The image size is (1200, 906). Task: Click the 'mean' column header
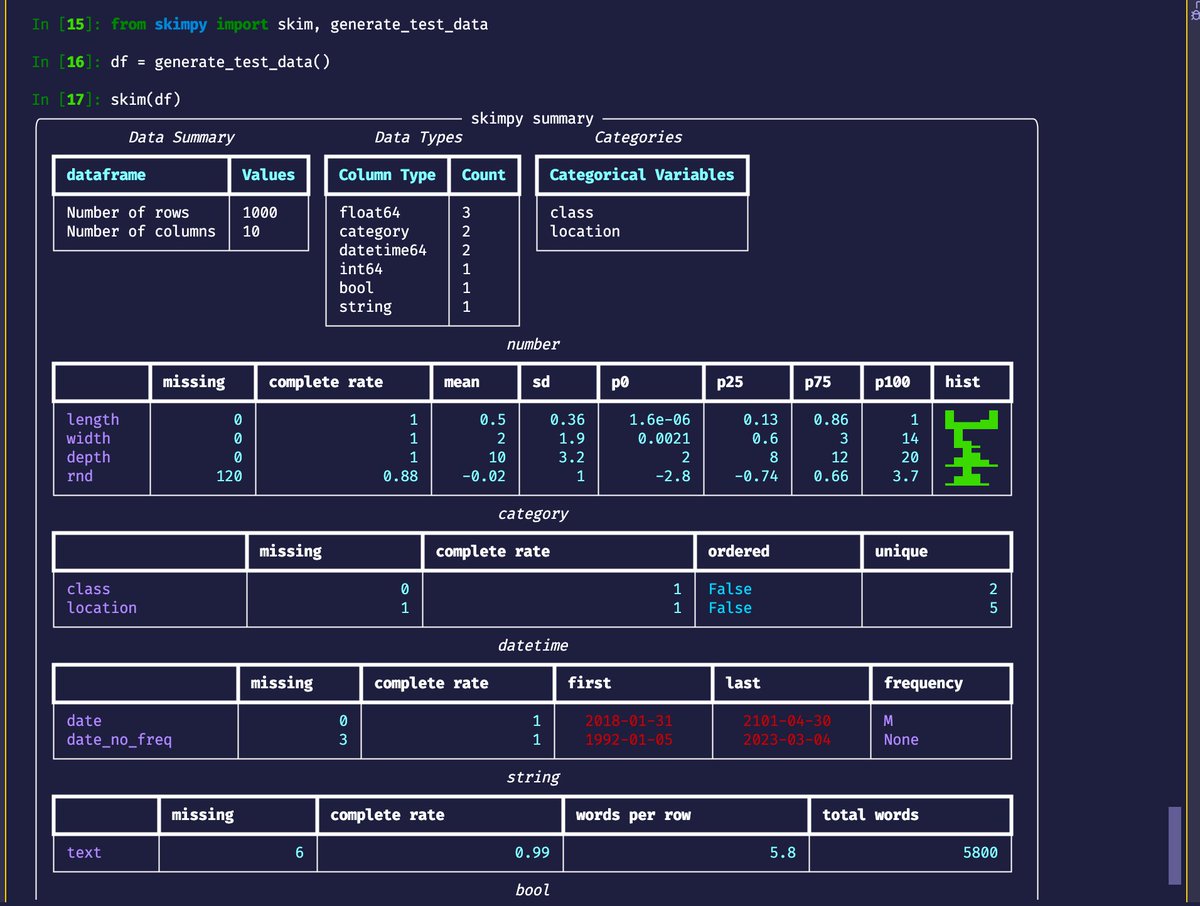pos(462,382)
